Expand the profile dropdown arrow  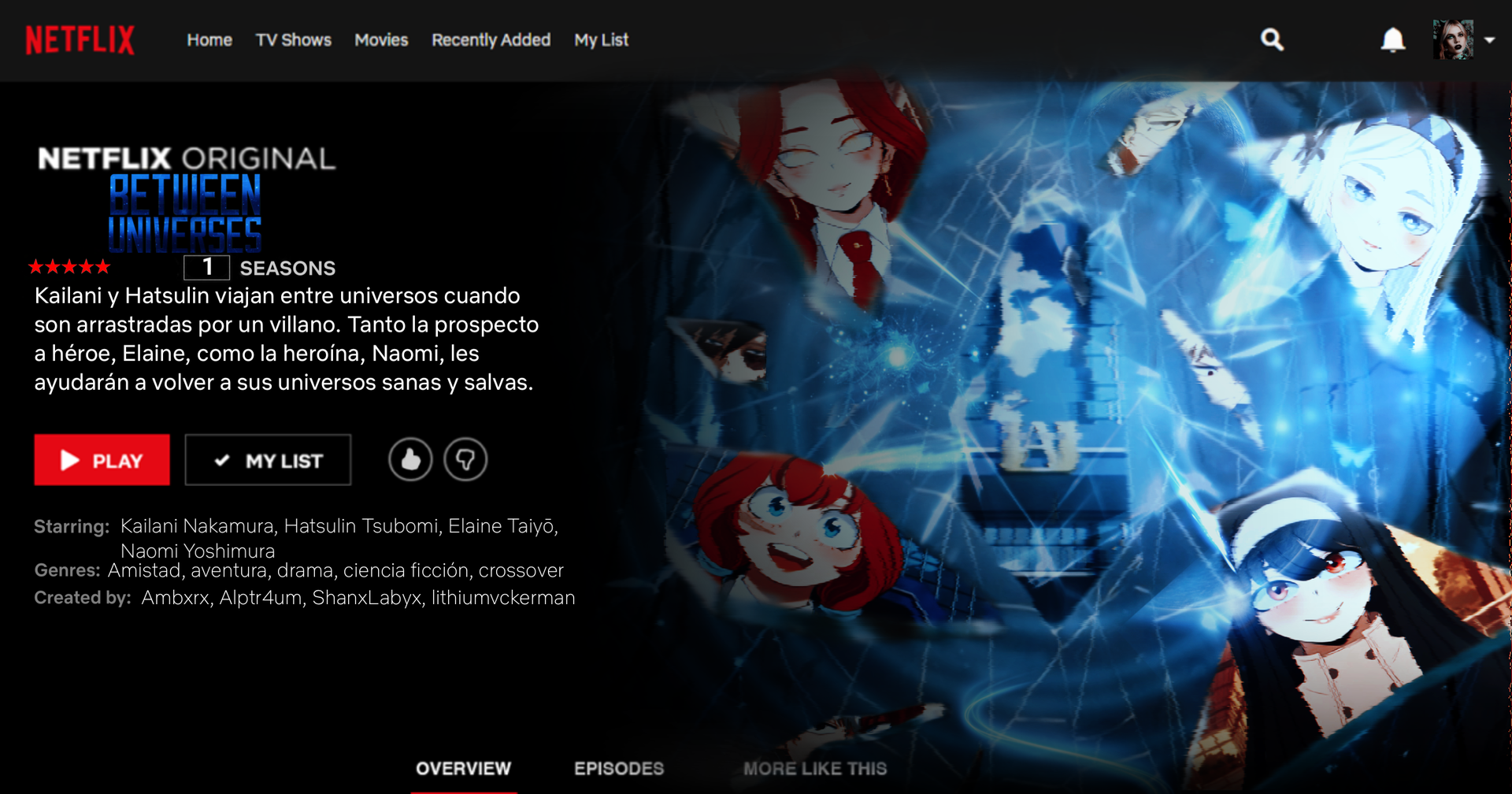(1489, 40)
